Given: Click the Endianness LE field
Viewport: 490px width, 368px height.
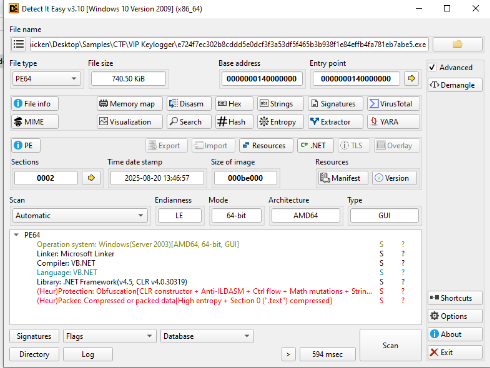Looking at the screenshot, I should (179, 215).
